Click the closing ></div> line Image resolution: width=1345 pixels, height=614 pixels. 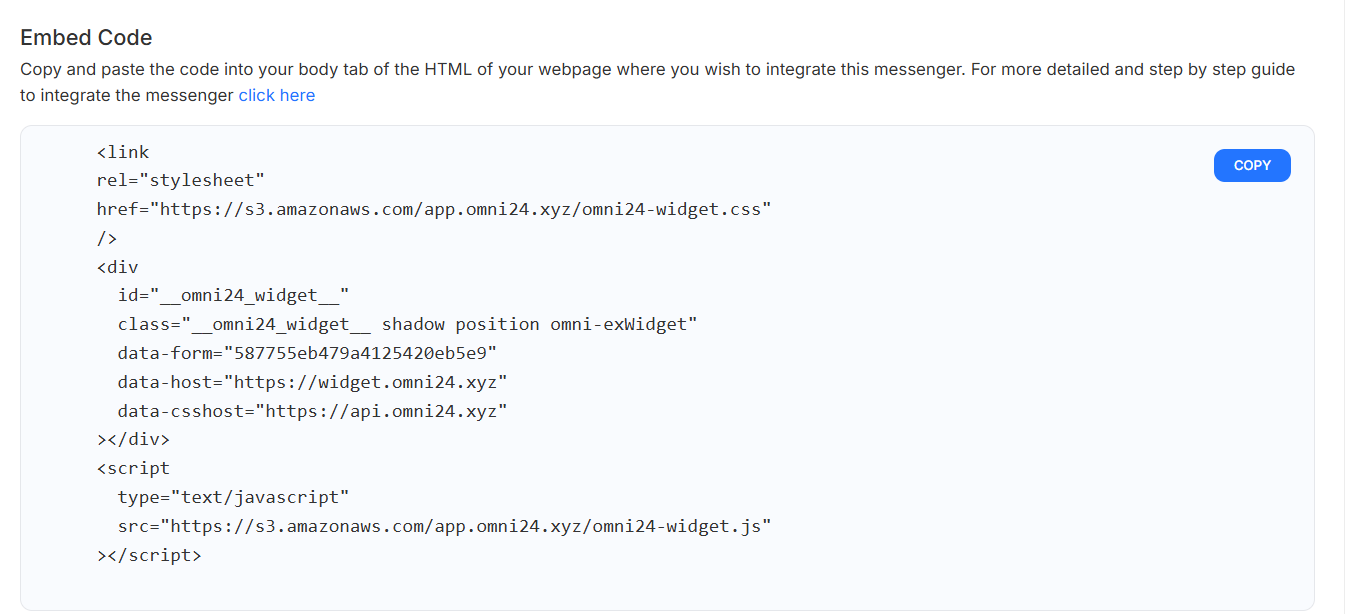pos(134,439)
